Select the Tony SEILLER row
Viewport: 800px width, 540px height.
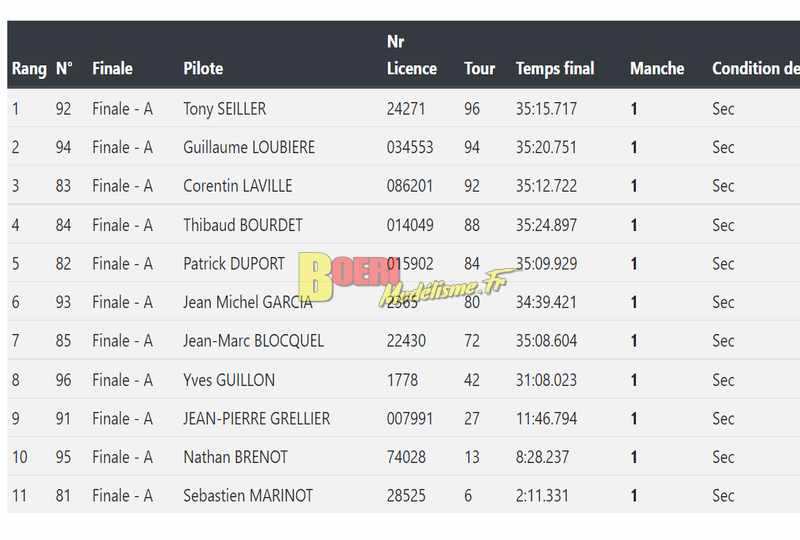pos(404,109)
